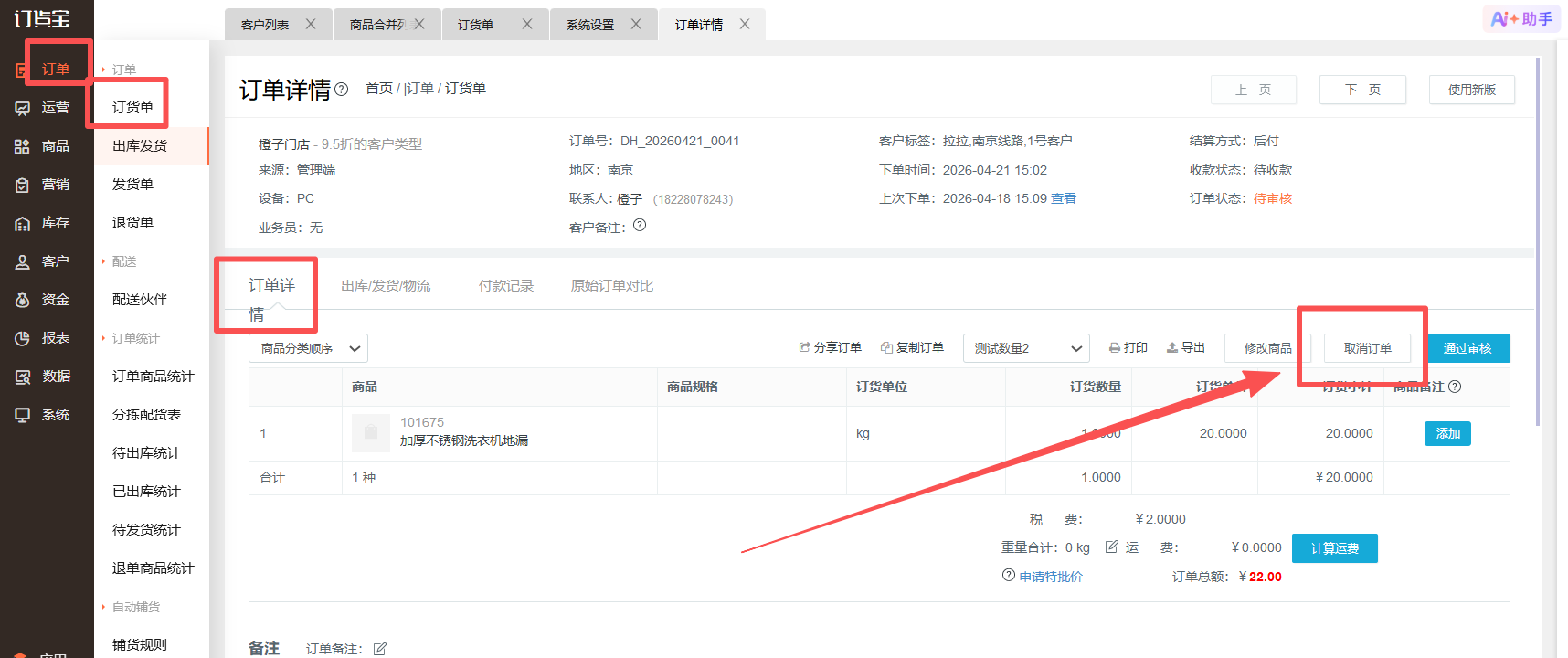Switch to the 订货单 page tab
The image size is (1568, 658).
(x=495, y=25)
